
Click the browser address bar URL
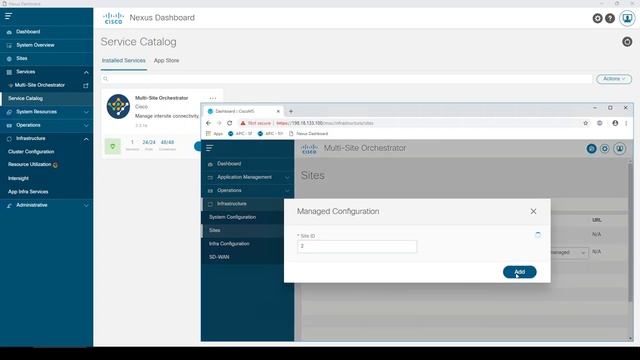[x=325, y=123]
